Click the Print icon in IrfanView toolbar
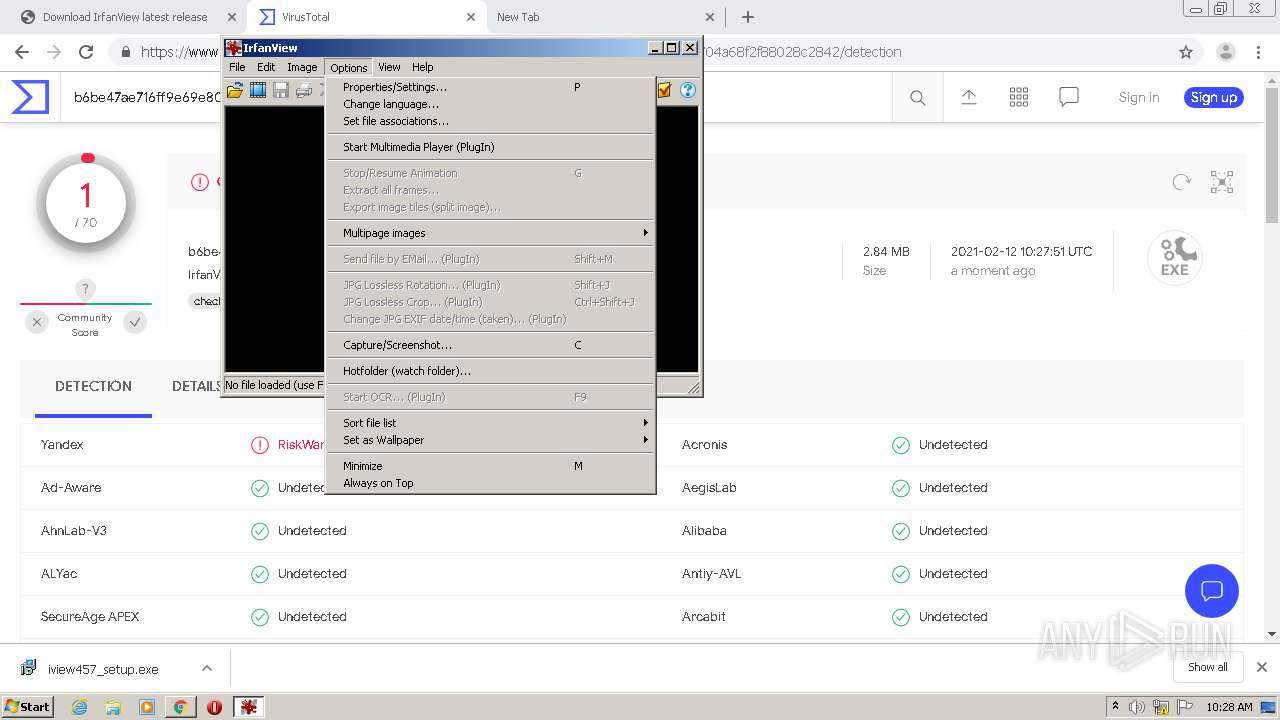The image size is (1280, 720). [x=304, y=90]
